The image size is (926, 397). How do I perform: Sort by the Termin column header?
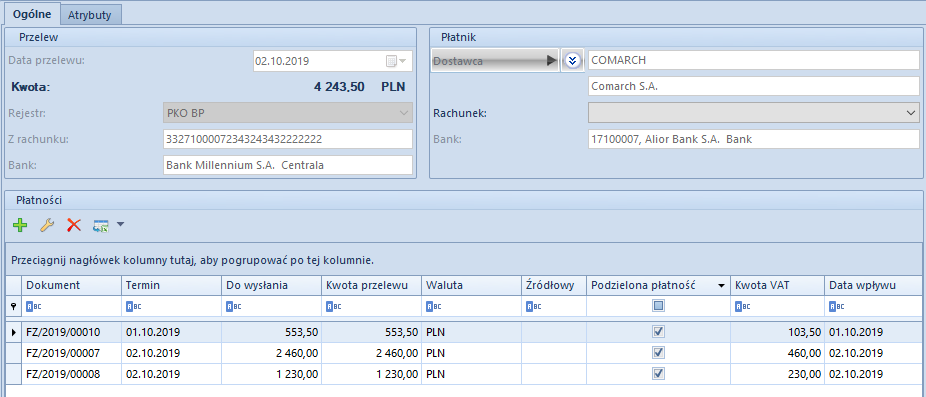171,286
